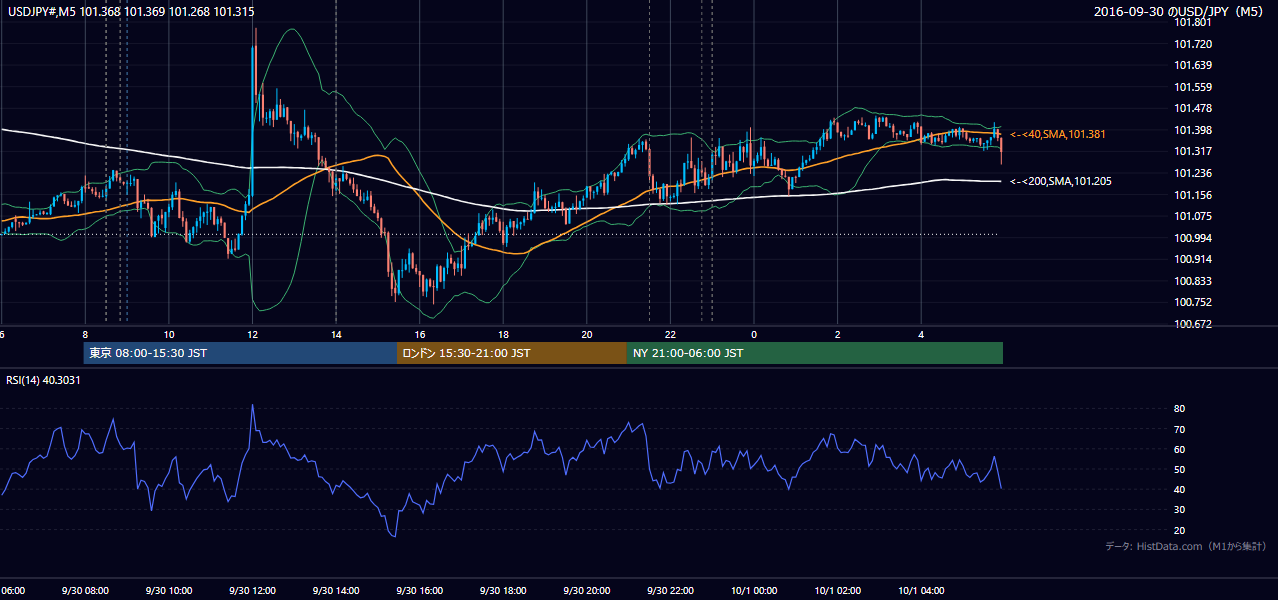Click RSI scale value 40

(1180, 489)
